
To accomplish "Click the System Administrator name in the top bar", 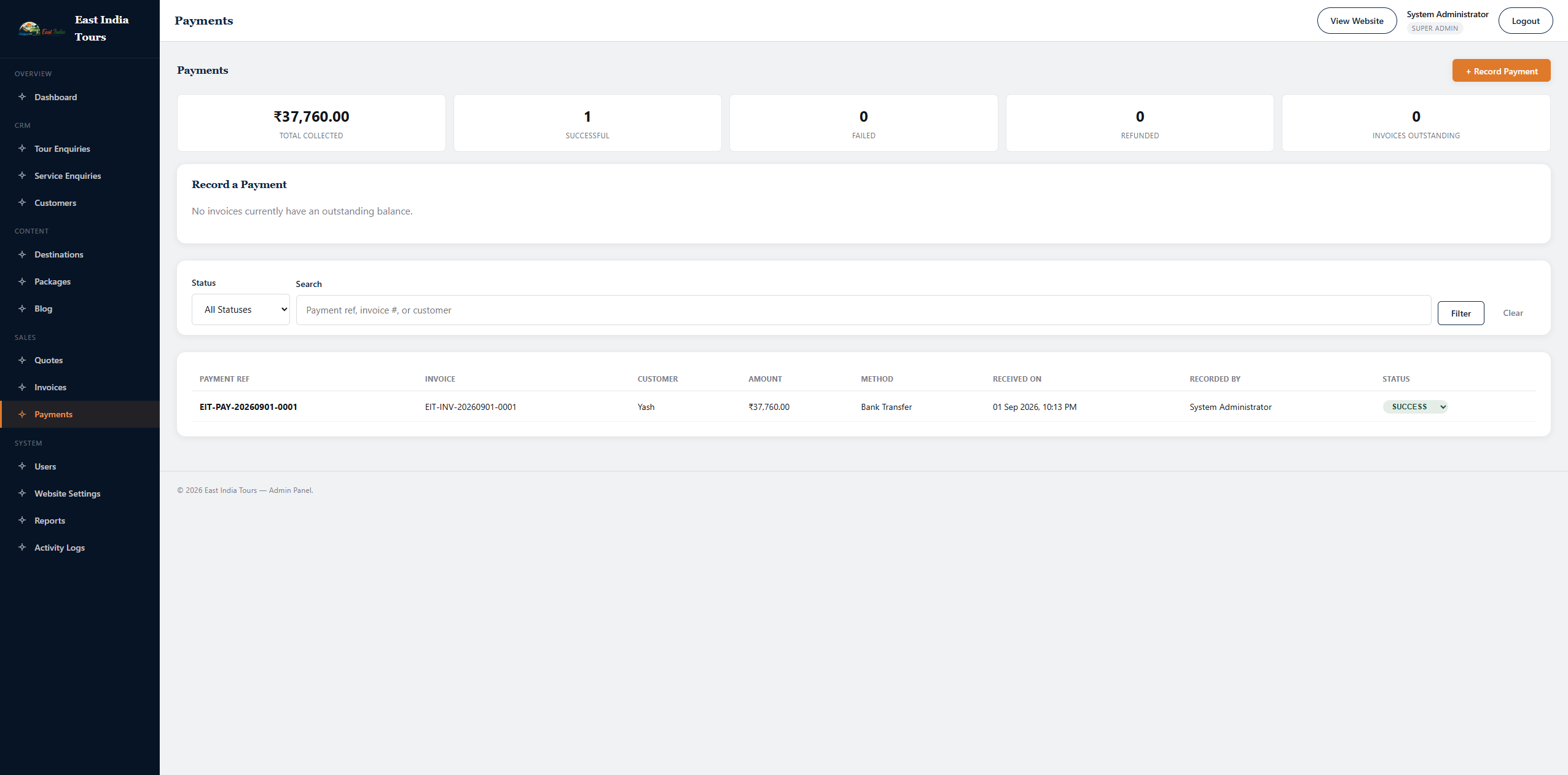I will [1448, 14].
